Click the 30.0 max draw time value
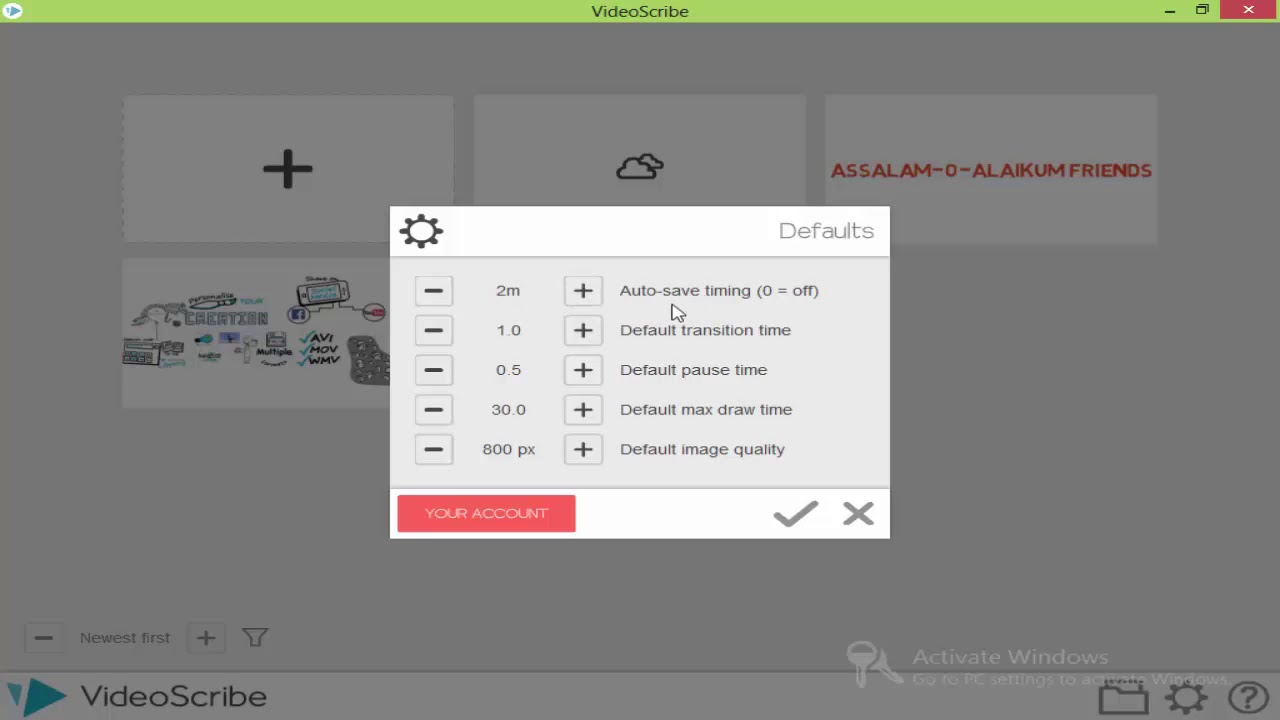1280x720 pixels. [x=508, y=410]
